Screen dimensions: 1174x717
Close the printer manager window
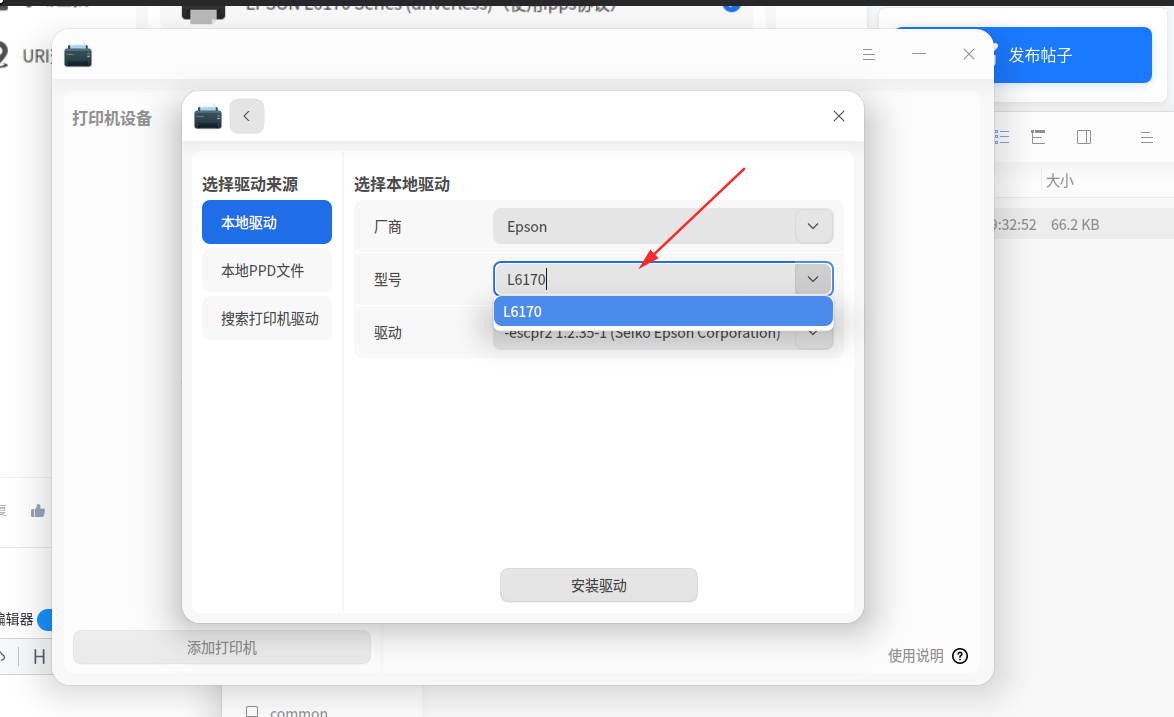(x=969, y=54)
